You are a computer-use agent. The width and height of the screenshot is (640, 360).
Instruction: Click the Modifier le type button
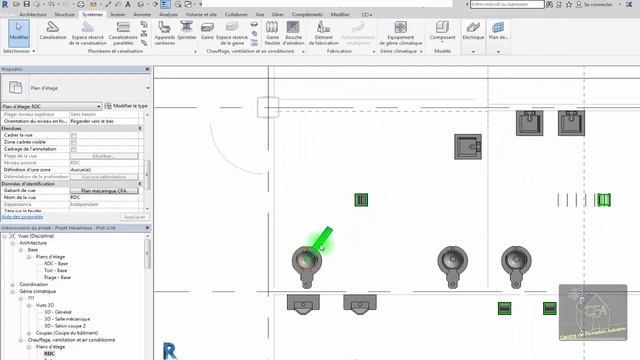coord(126,106)
